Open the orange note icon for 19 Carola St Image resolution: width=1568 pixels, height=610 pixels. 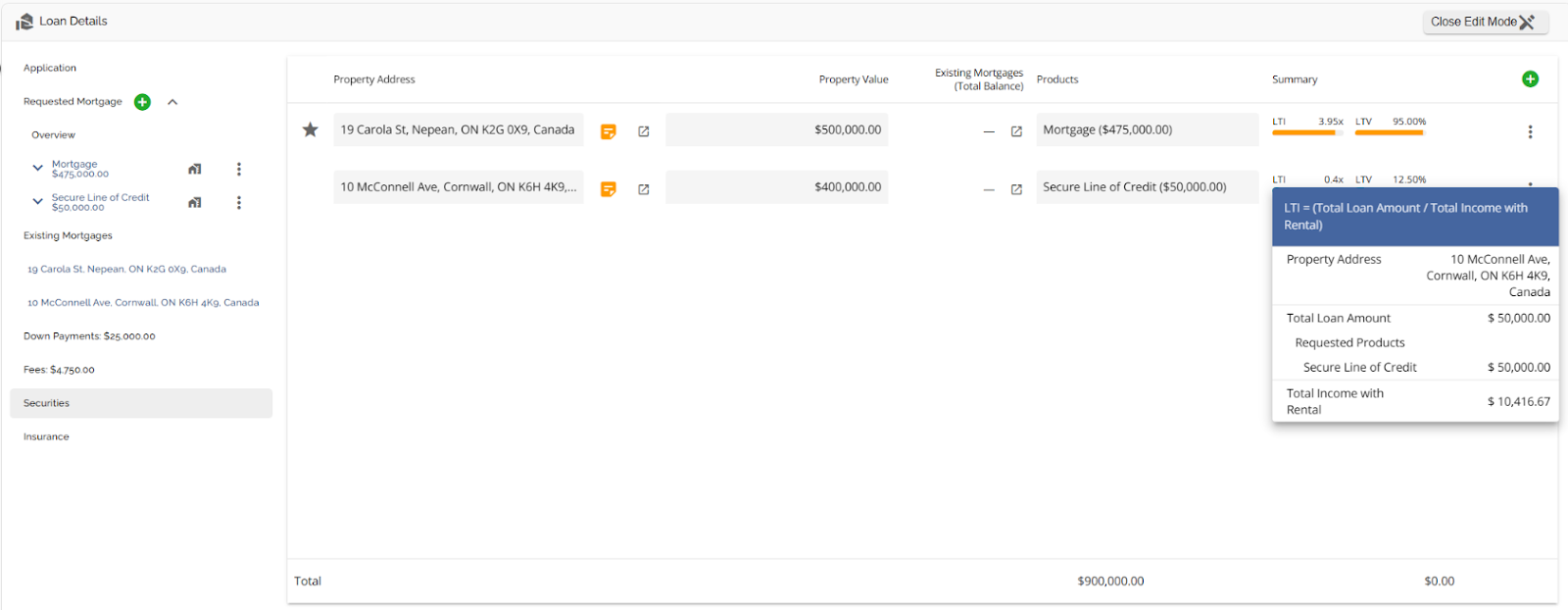click(x=609, y=131)
